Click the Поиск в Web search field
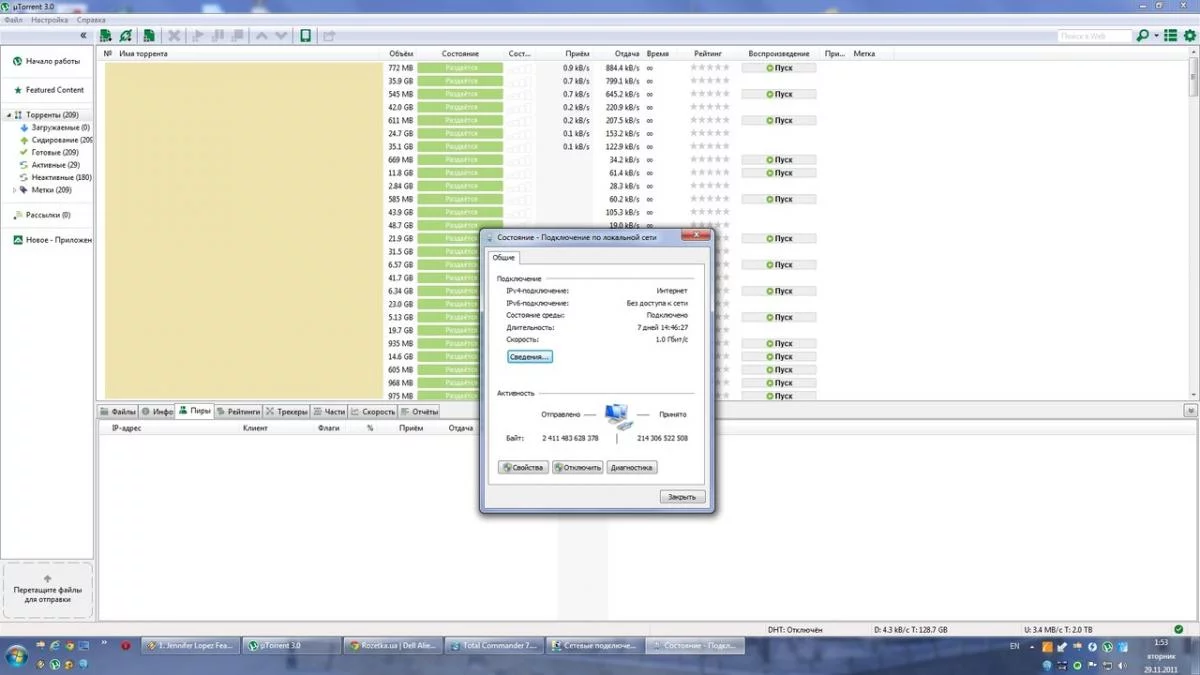 coord(1095,36)
